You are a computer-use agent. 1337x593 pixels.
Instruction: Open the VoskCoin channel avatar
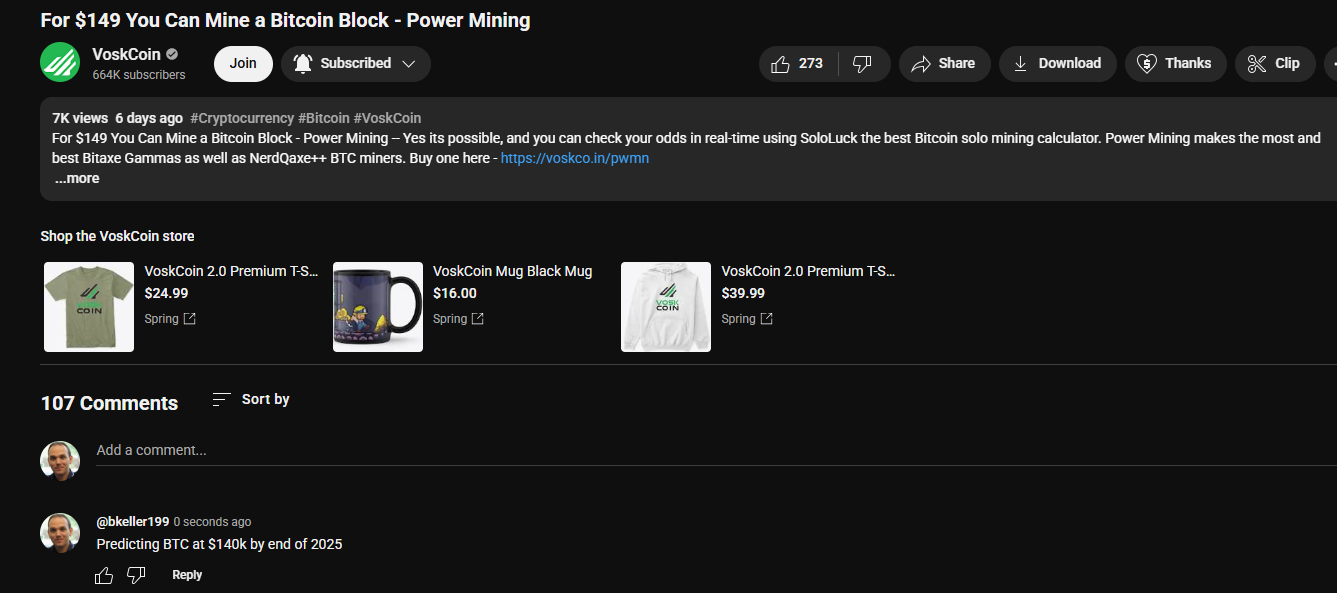(x=60, y=63)
